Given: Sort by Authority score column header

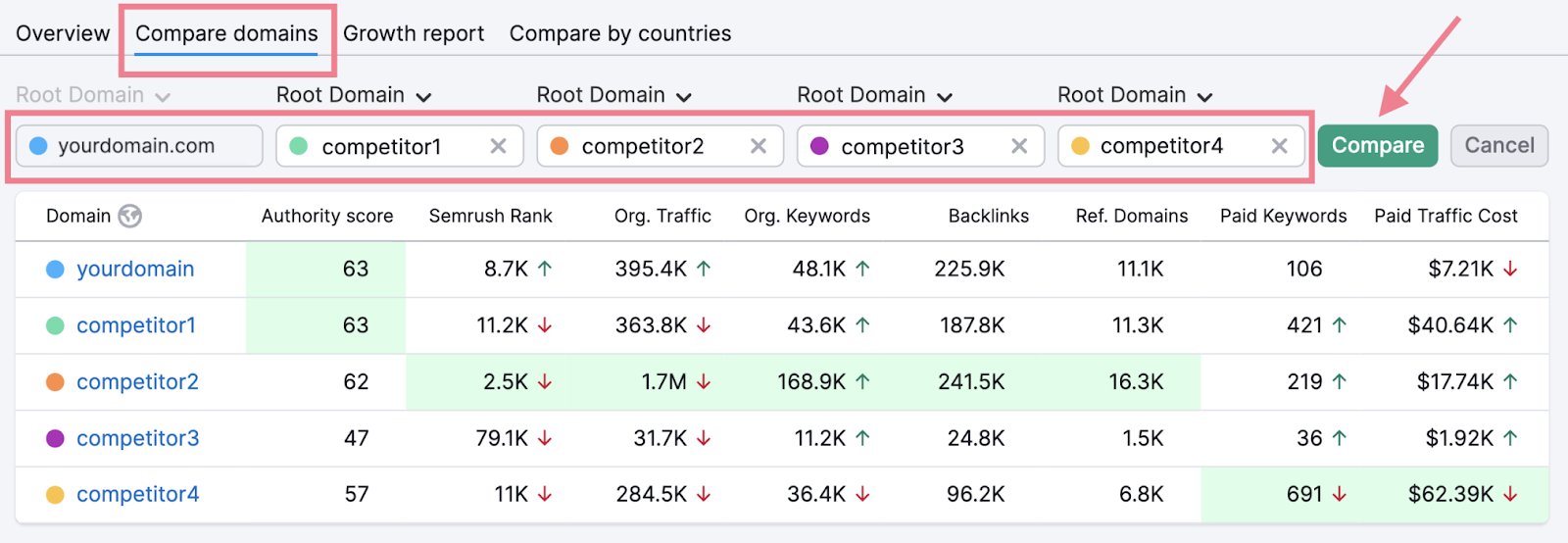Looking at the screenshot, I should [x=326, y=217].
